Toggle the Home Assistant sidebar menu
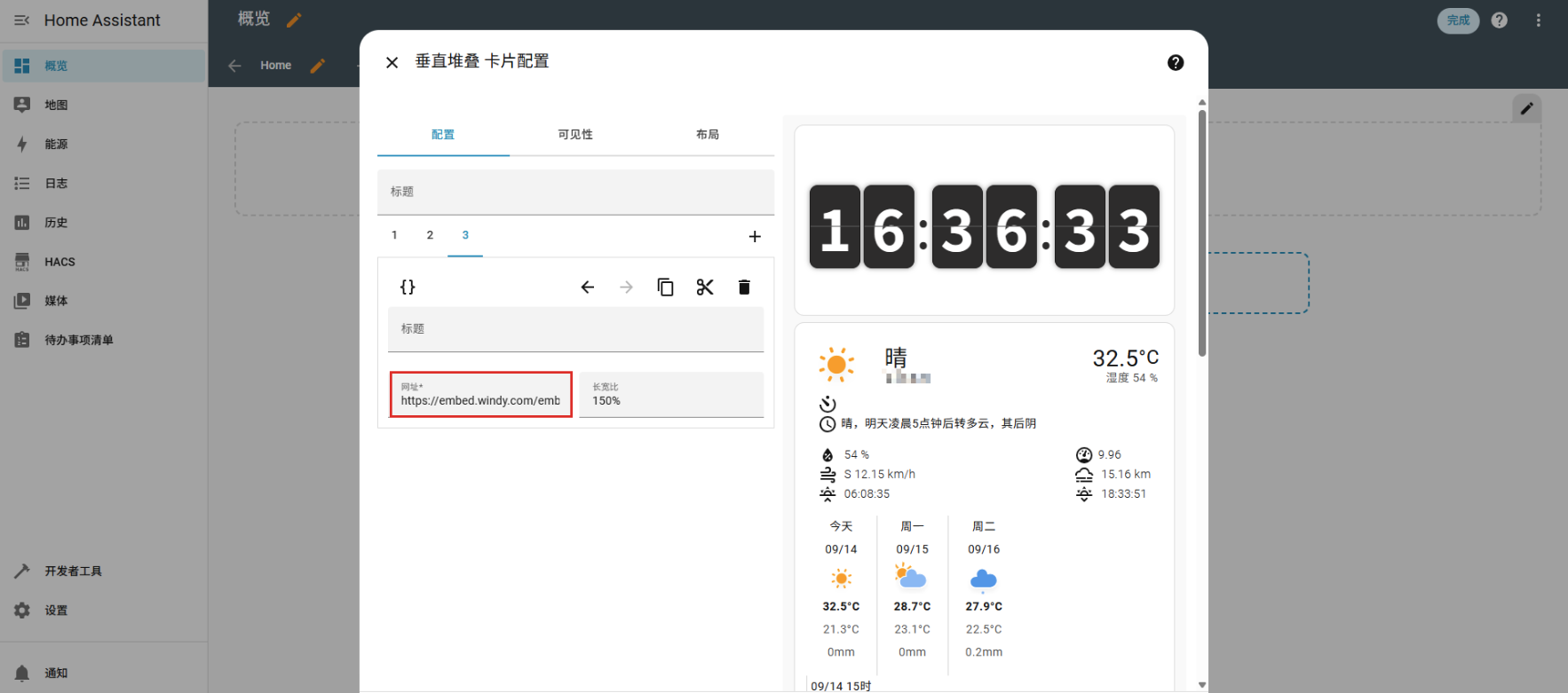The width and height of the screenshot is (1568, 693). [x=22, y=20]
